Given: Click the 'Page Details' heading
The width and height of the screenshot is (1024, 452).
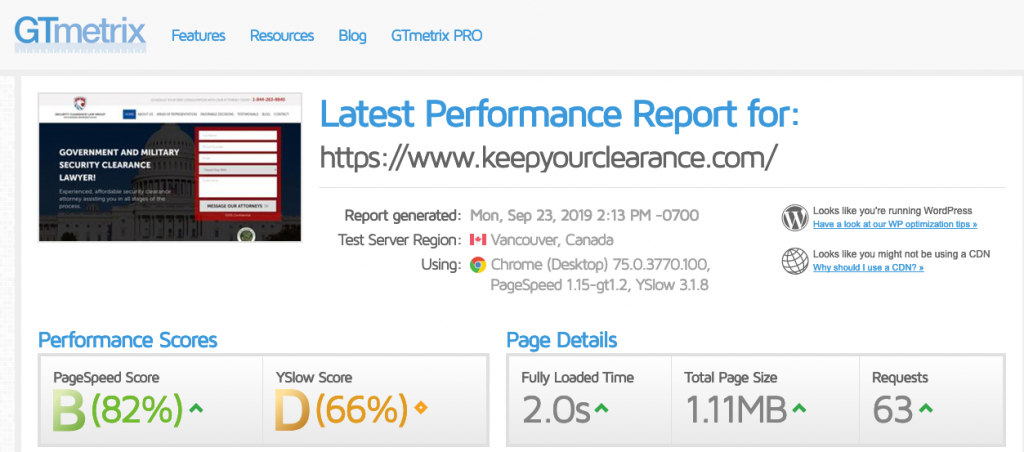Looking at the screenshot, I should [562, 340].
